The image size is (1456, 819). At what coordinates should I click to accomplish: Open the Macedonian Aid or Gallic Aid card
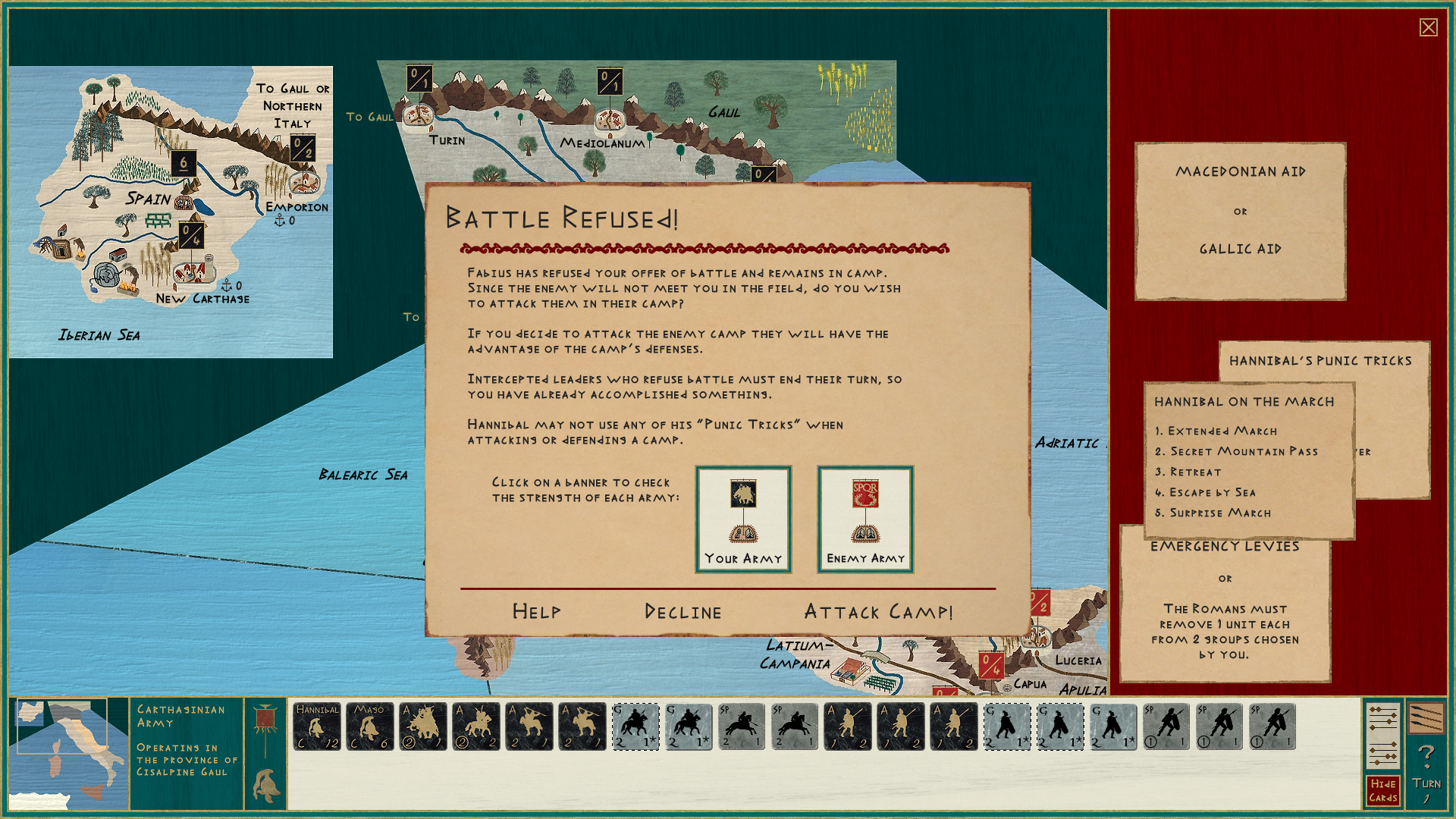1240,221
